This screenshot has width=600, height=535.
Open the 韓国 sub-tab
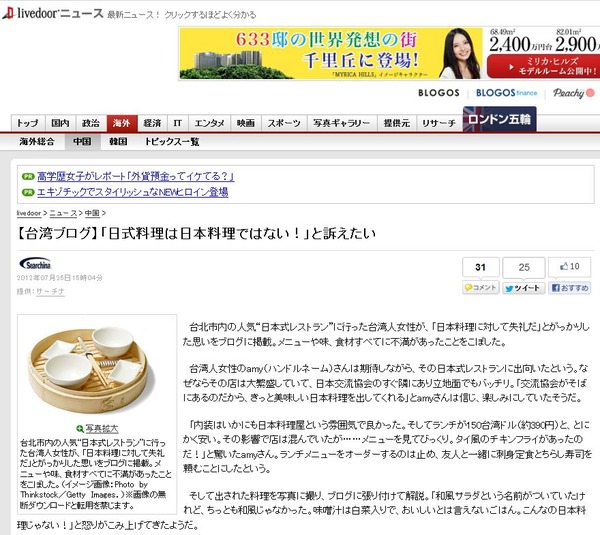[118, 142]
